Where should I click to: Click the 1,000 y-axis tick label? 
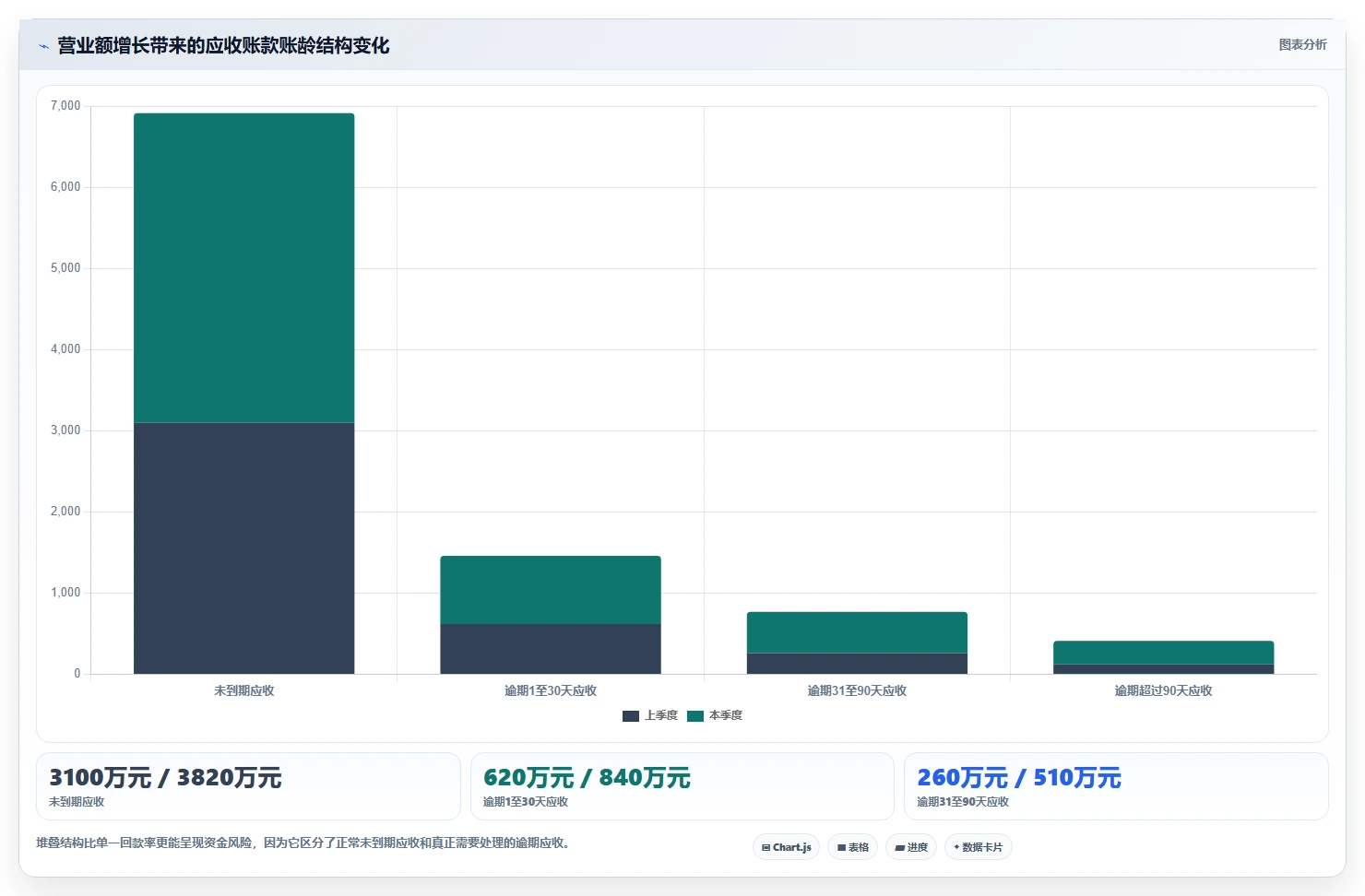click(65, 593)
